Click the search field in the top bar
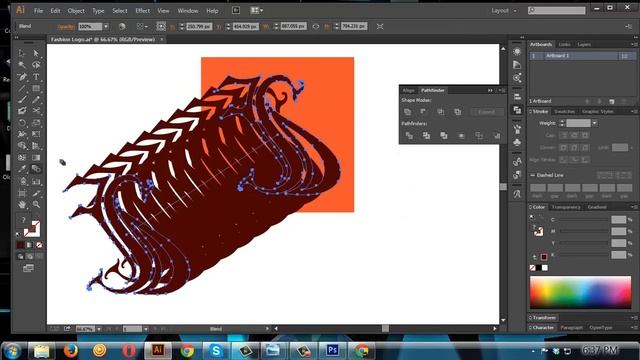 tap(557, 11)
